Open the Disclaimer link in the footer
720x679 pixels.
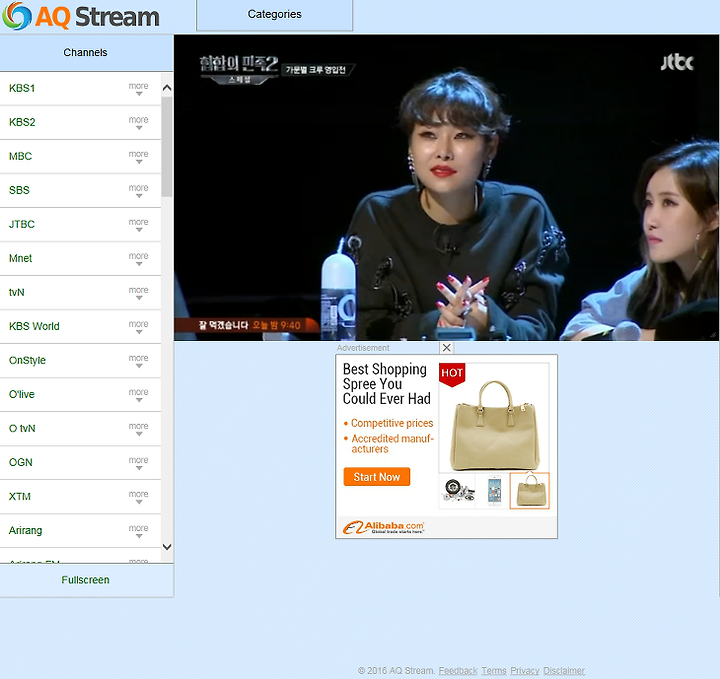pos(564,671)
